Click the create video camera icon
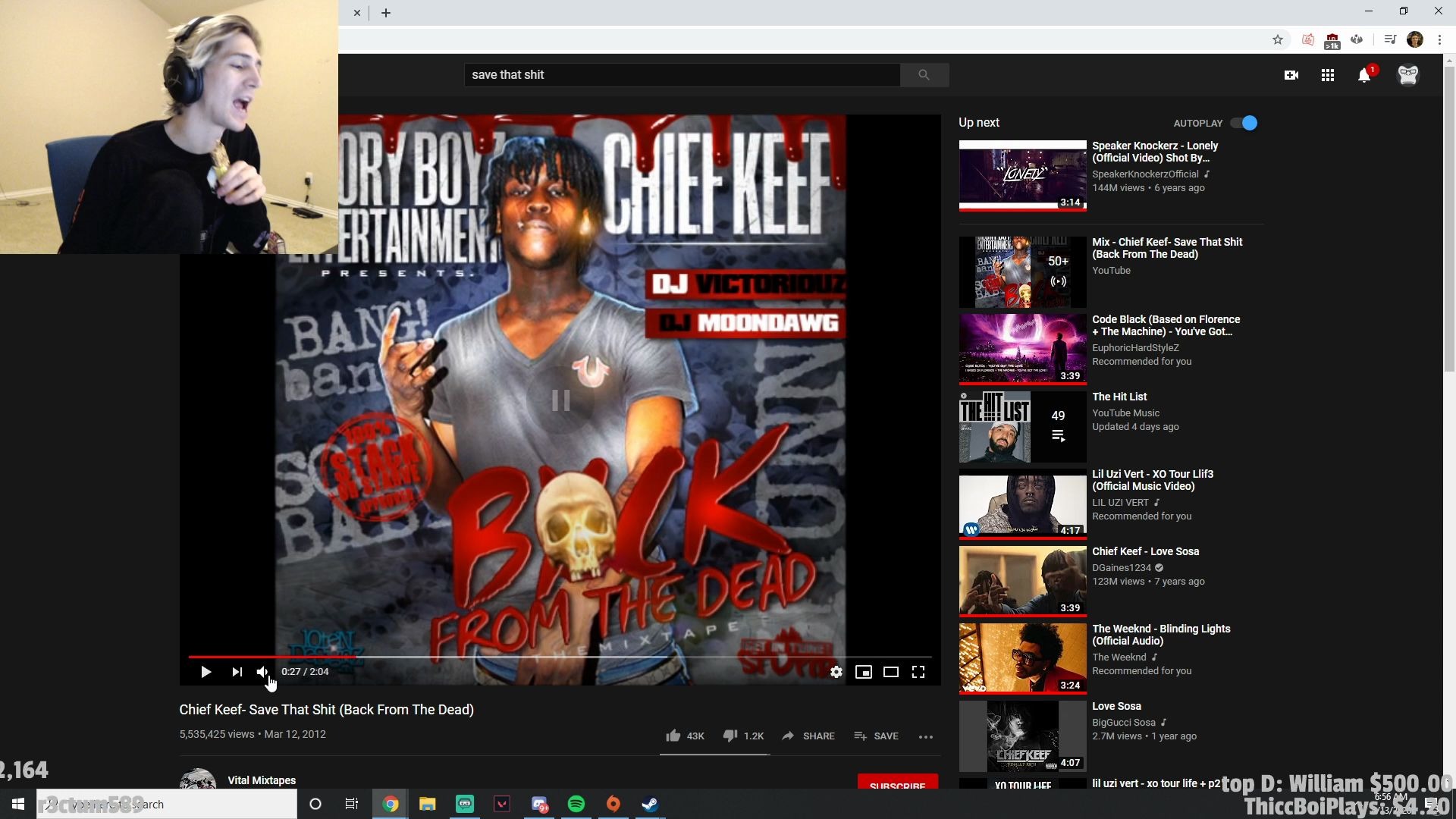This screenshot has width=1456, height=819. [1291, 75]
